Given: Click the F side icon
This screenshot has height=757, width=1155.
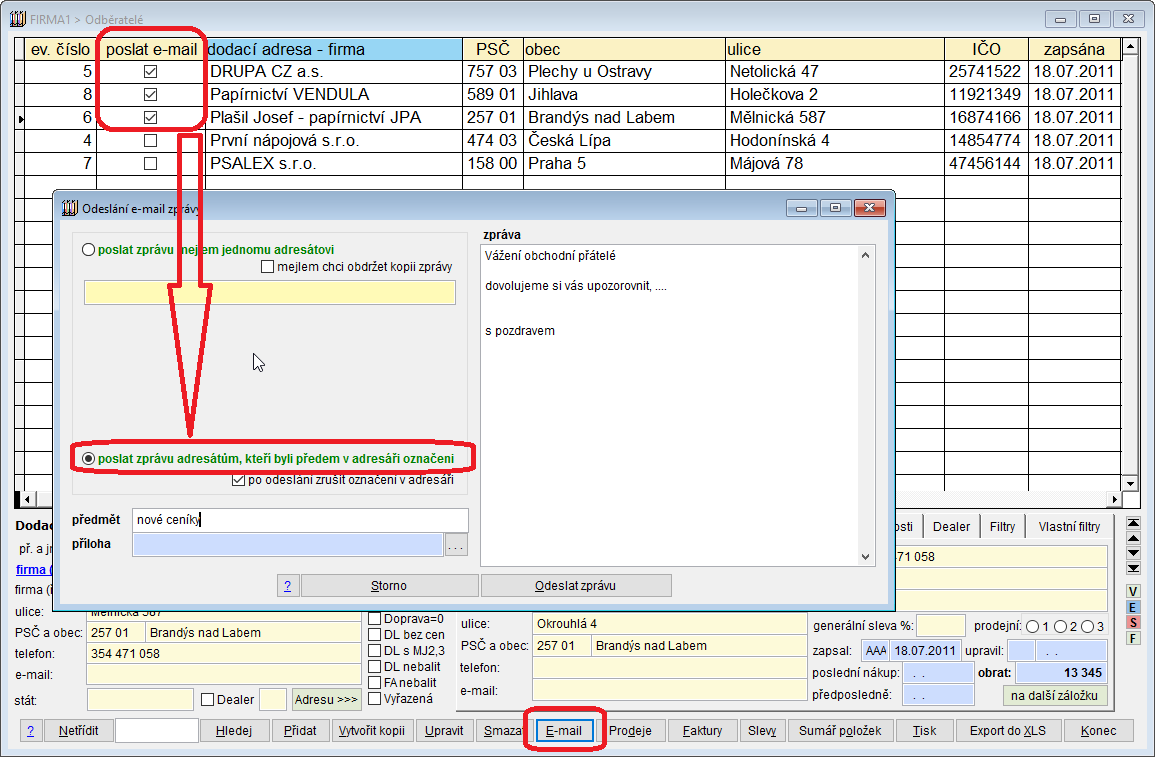Looking at the screenshot, I should 1133,638.
